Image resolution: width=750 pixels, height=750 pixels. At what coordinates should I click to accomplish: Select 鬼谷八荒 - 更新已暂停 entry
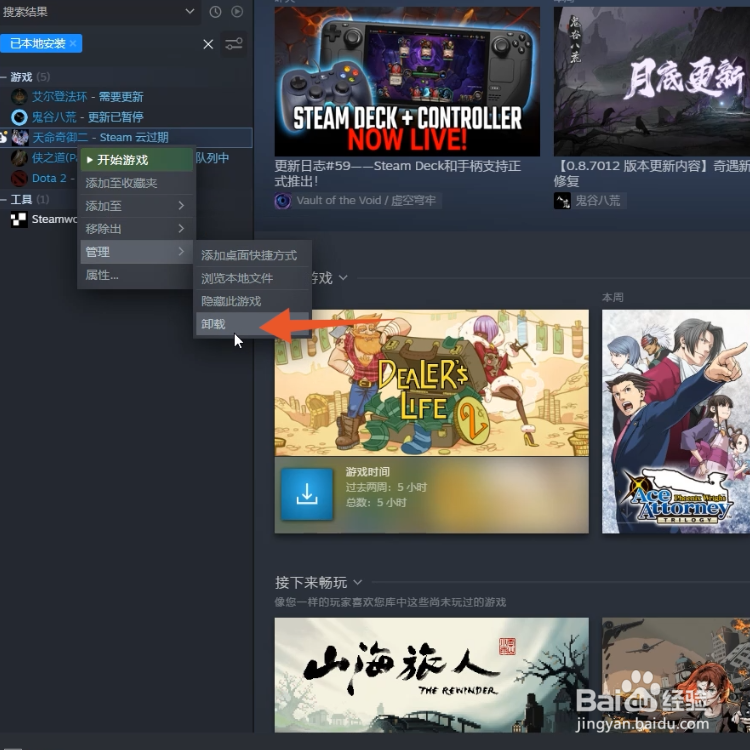(x=88, y=117)
